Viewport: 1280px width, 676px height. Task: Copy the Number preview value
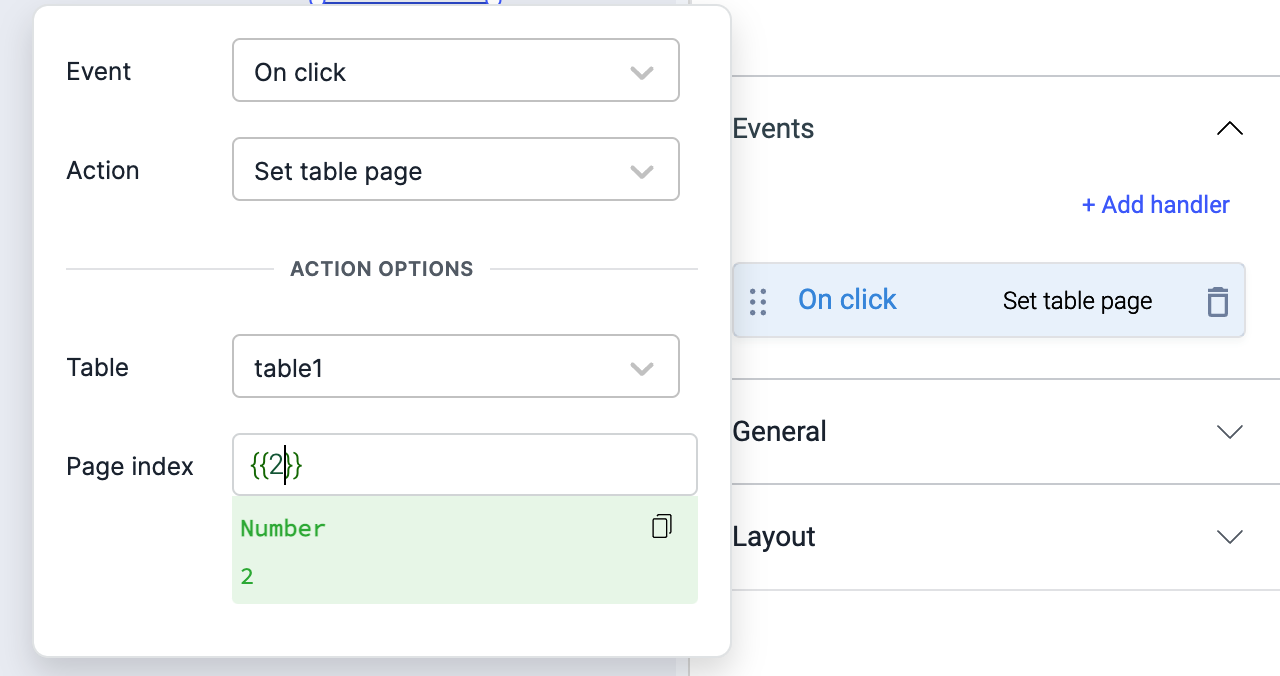point(661,527)
